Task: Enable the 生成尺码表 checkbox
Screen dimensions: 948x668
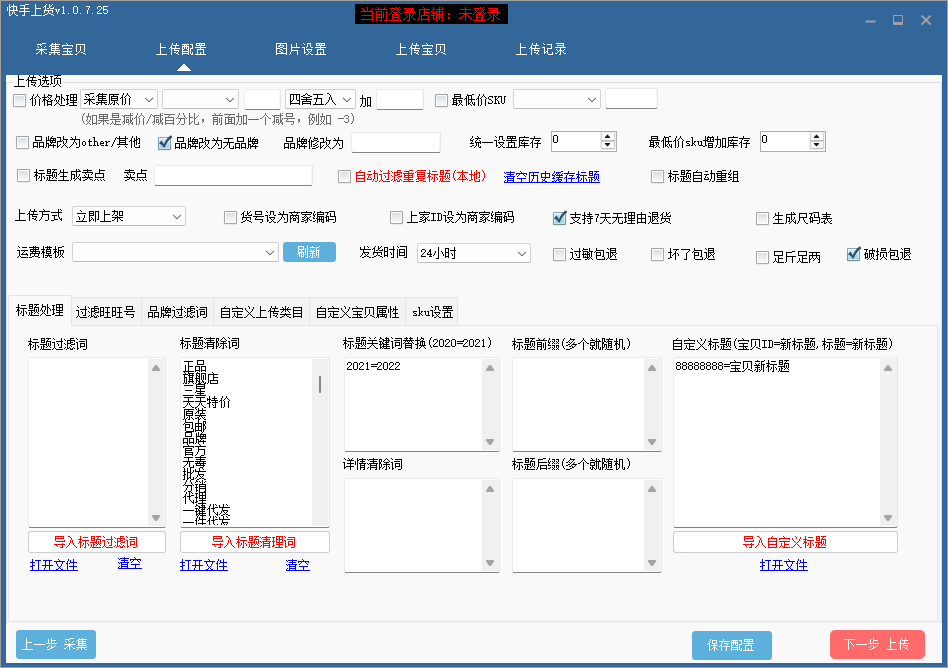Action: (761, 217)
